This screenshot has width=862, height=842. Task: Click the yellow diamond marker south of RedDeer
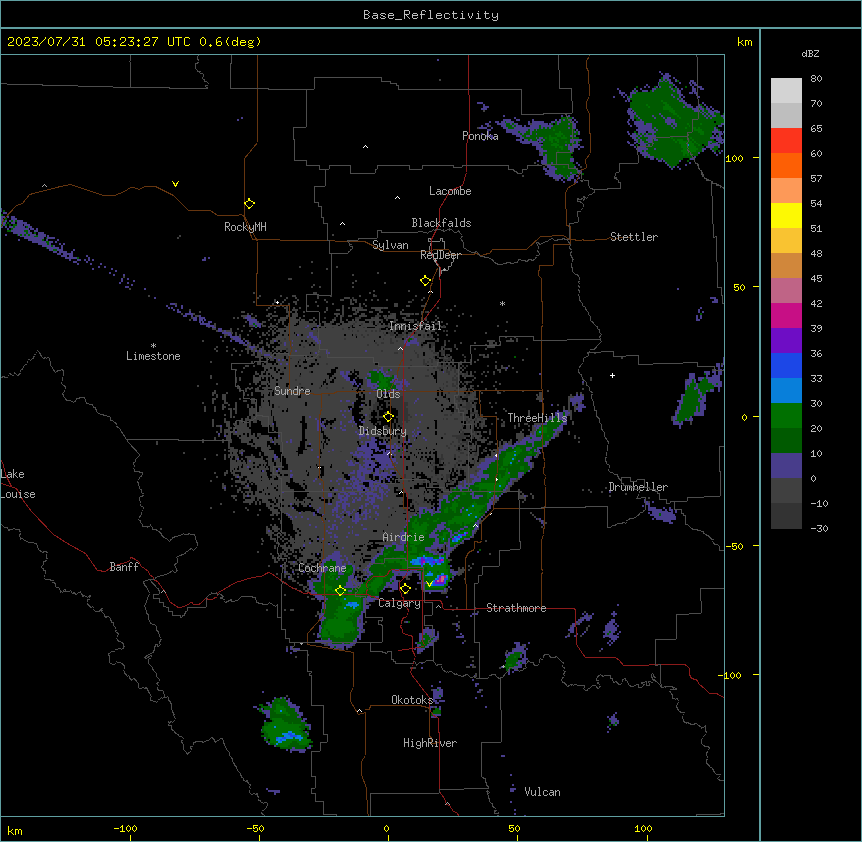425,281
